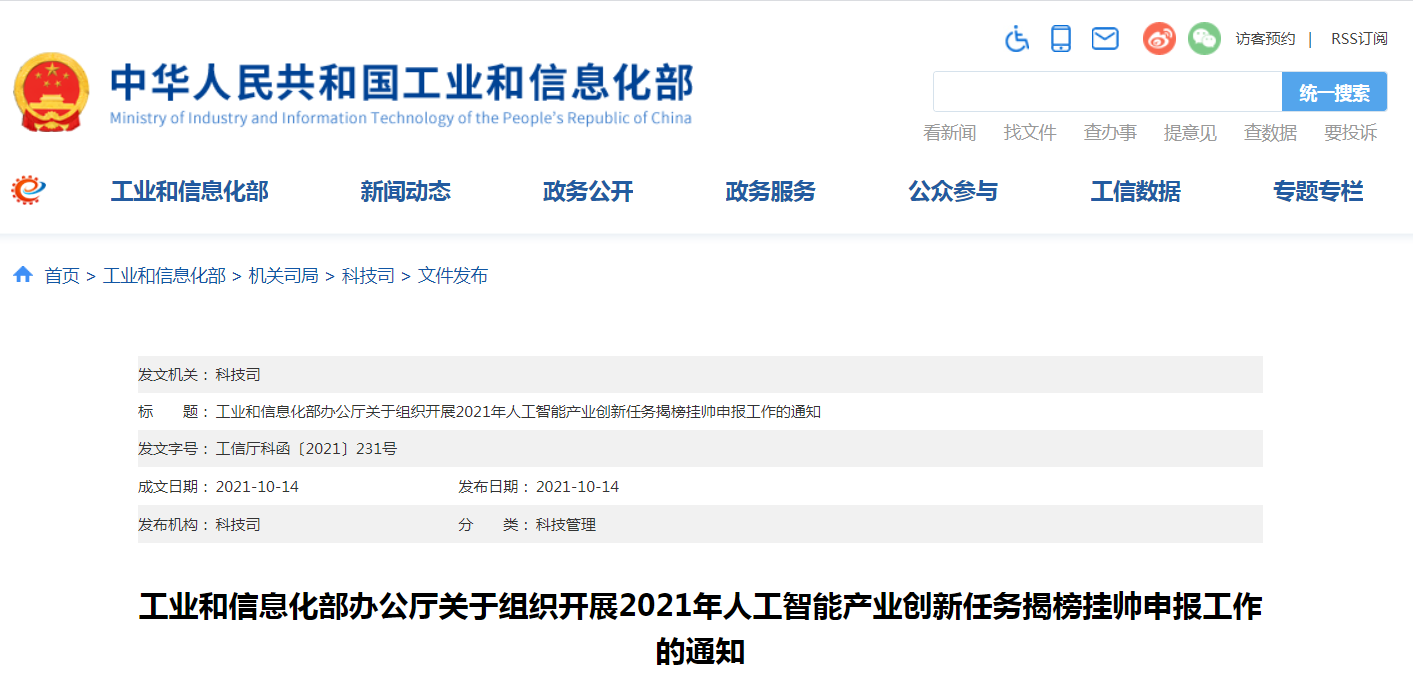Screen dimensions: 1413x692
Task: Click the email envelope icon
Action: [x=1105, y=39]
